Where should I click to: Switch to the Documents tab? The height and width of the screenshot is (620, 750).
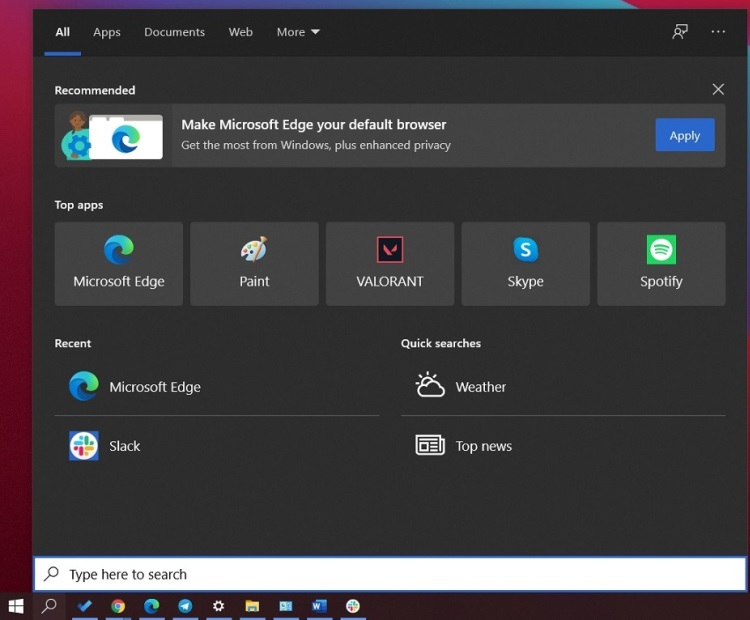click(x=175, y=32)
